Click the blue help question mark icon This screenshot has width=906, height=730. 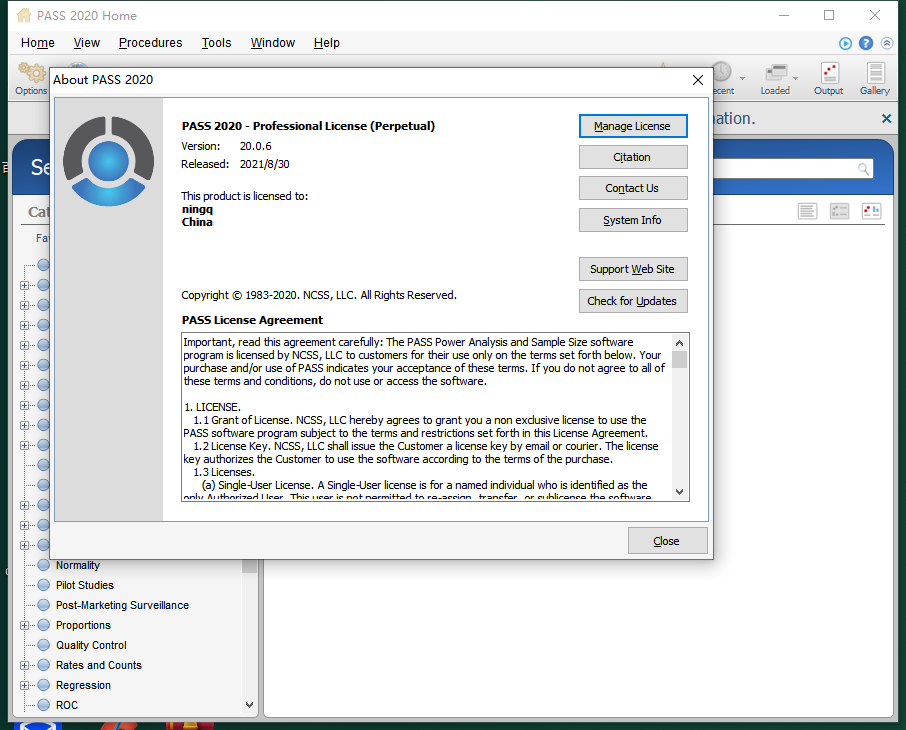(866, 43)
